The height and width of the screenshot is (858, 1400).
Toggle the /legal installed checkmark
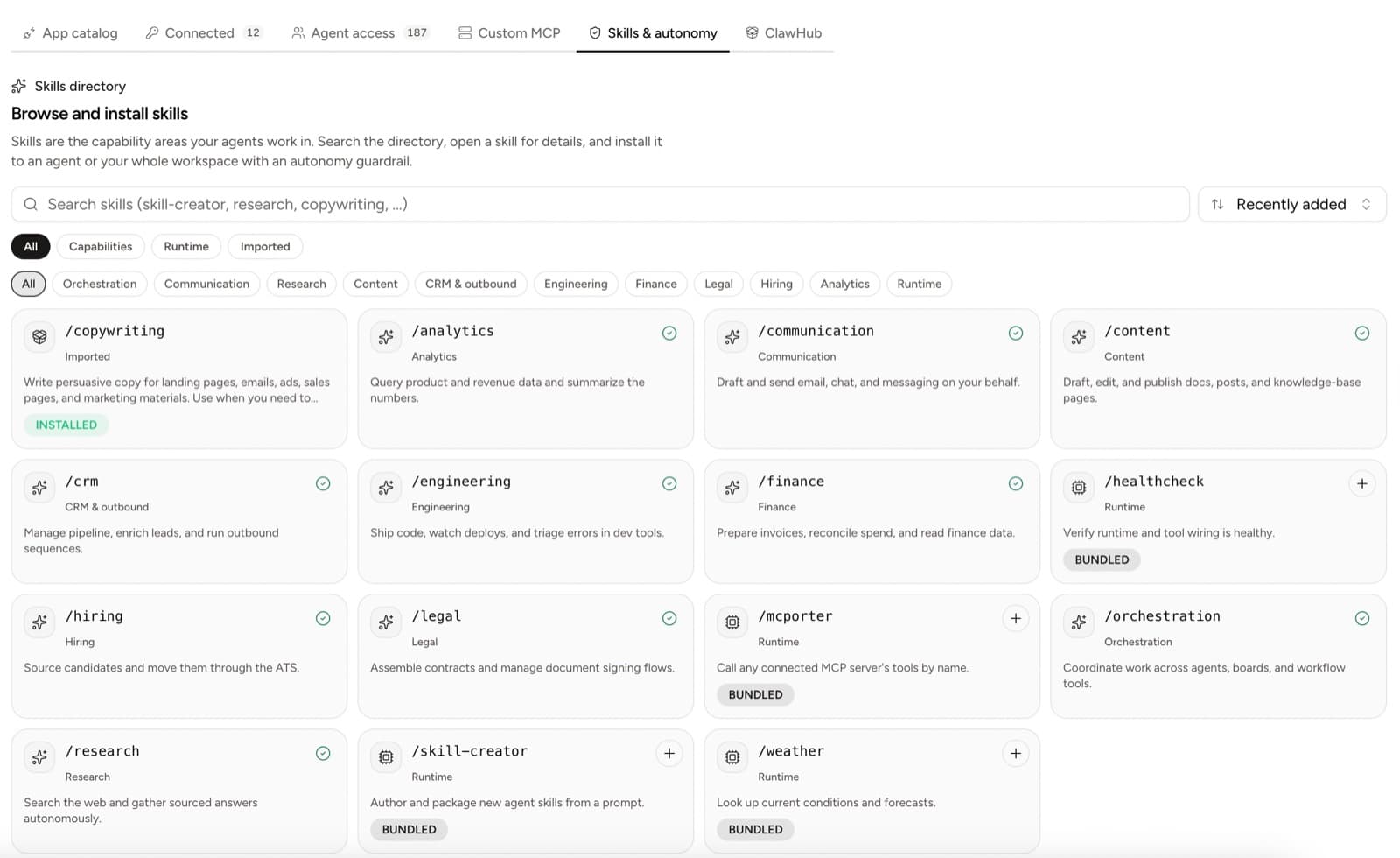pyautogui.click(x=668, y=618)
